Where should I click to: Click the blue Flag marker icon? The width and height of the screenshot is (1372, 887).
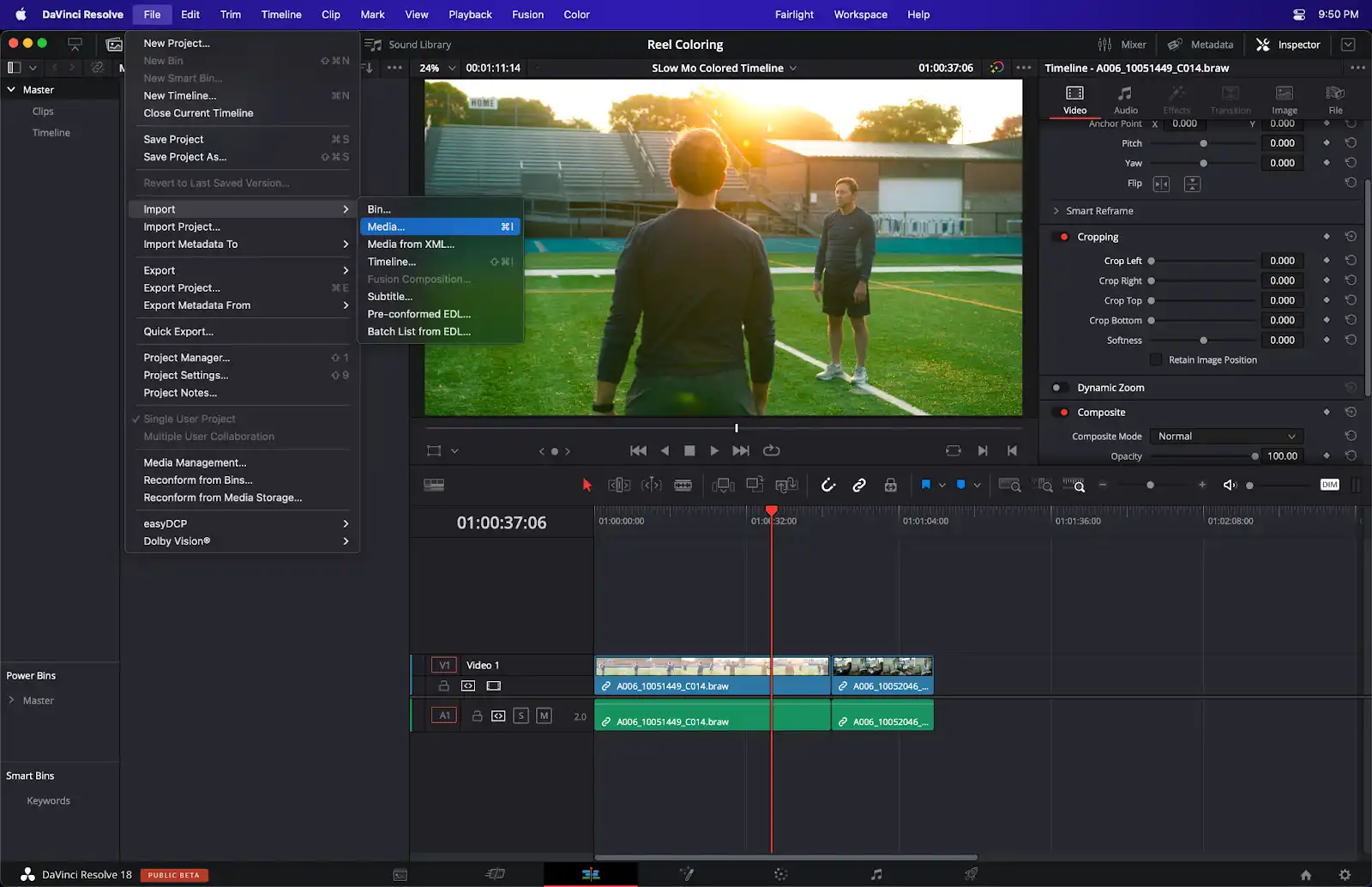925,485
